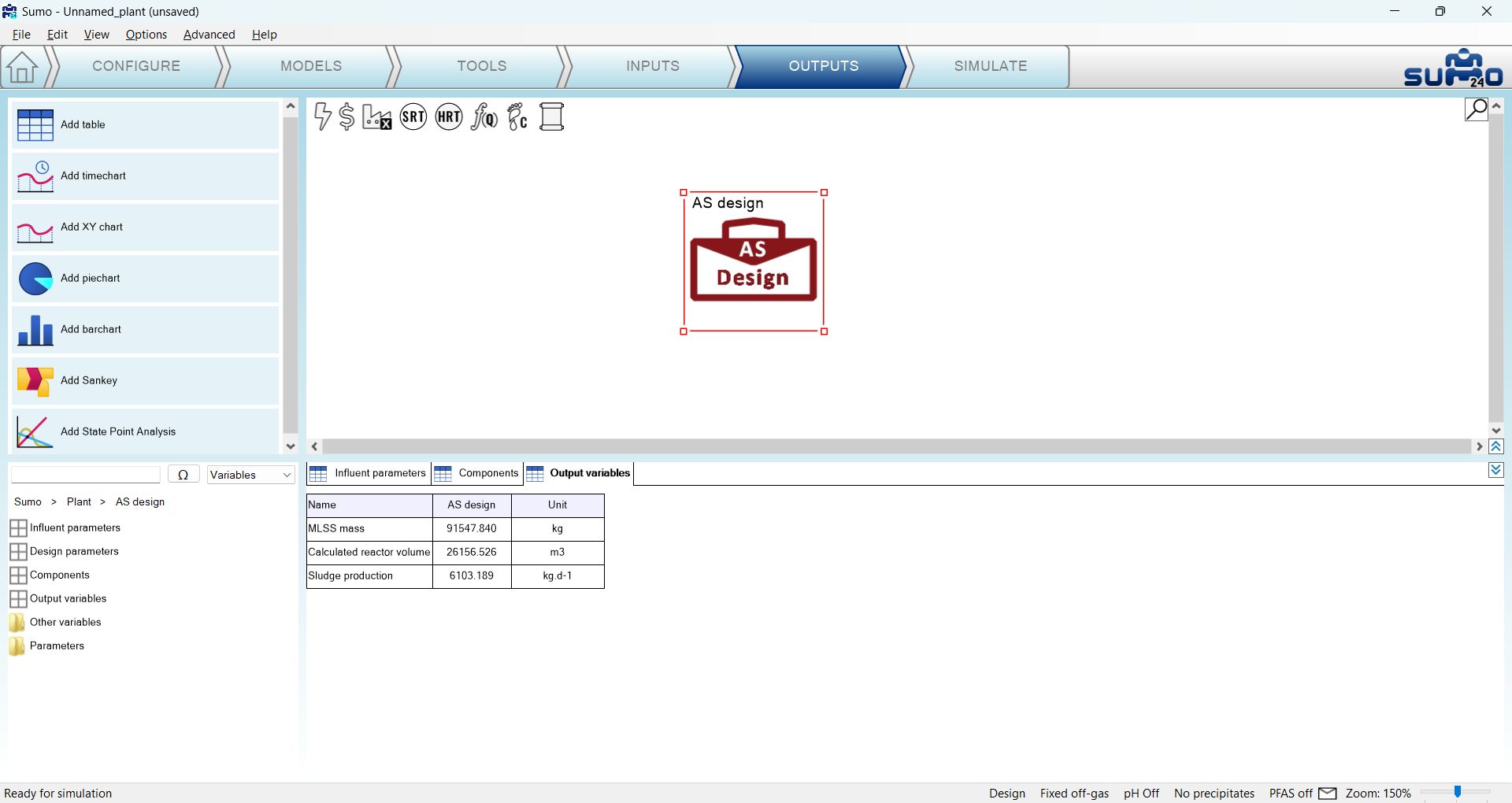Go to the SIMULATE step
Viewport: 1512px width, 803px height.
(991, 66)
